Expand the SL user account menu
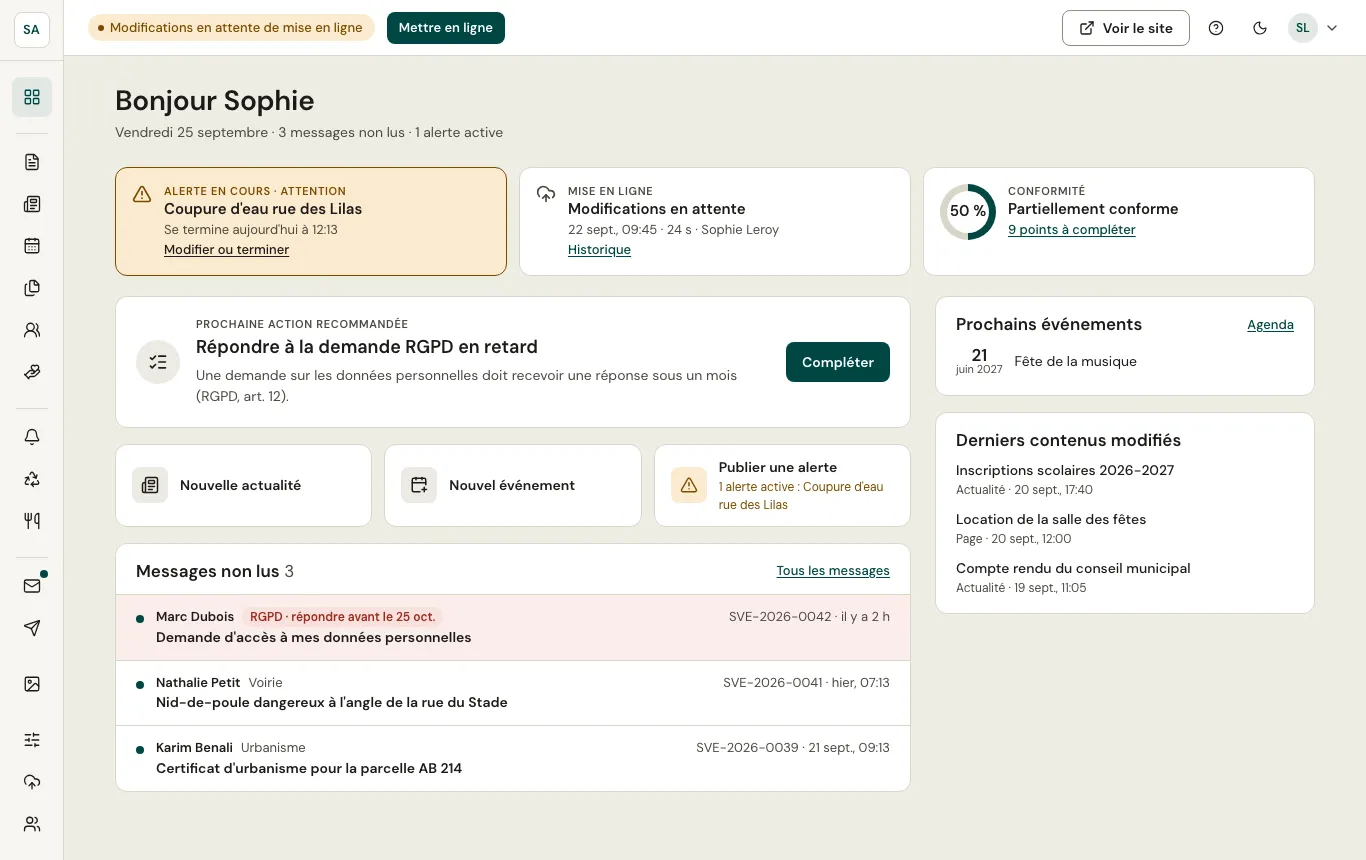This screenshot has width=1366, height=860. [1313, 28]
